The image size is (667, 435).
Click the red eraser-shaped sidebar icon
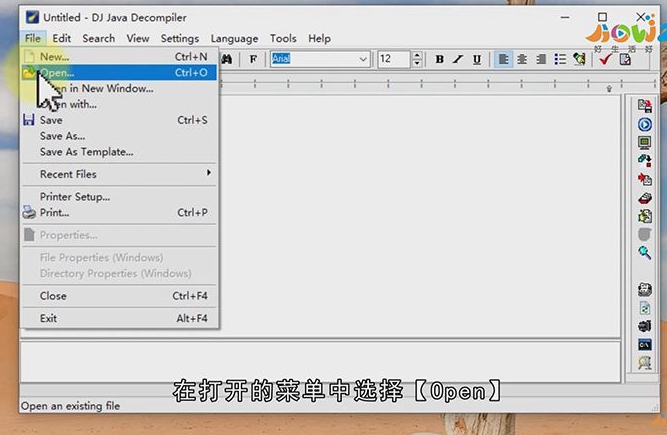644,198
